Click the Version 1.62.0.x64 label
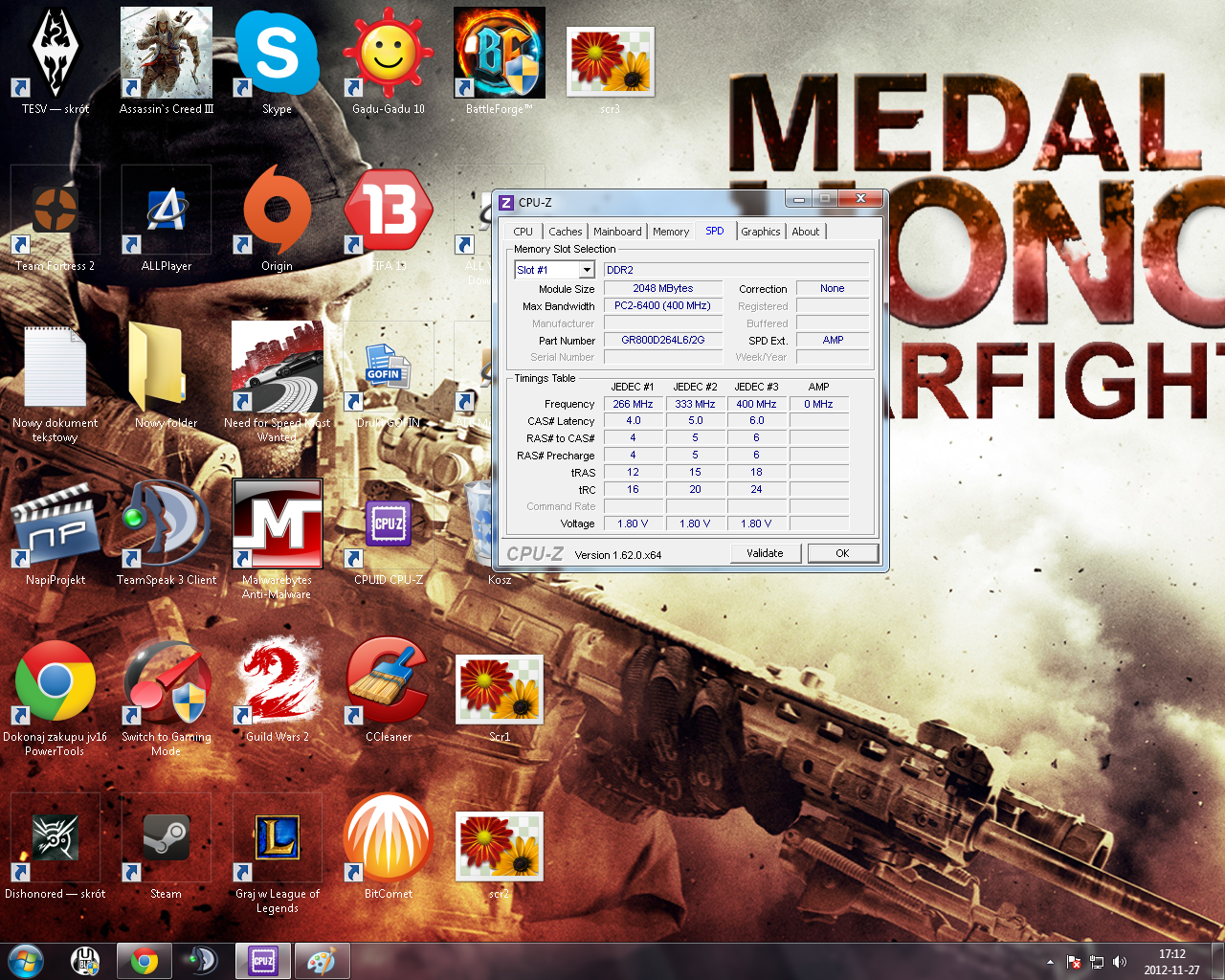The image size is (1225, 980). click(618, 555)
